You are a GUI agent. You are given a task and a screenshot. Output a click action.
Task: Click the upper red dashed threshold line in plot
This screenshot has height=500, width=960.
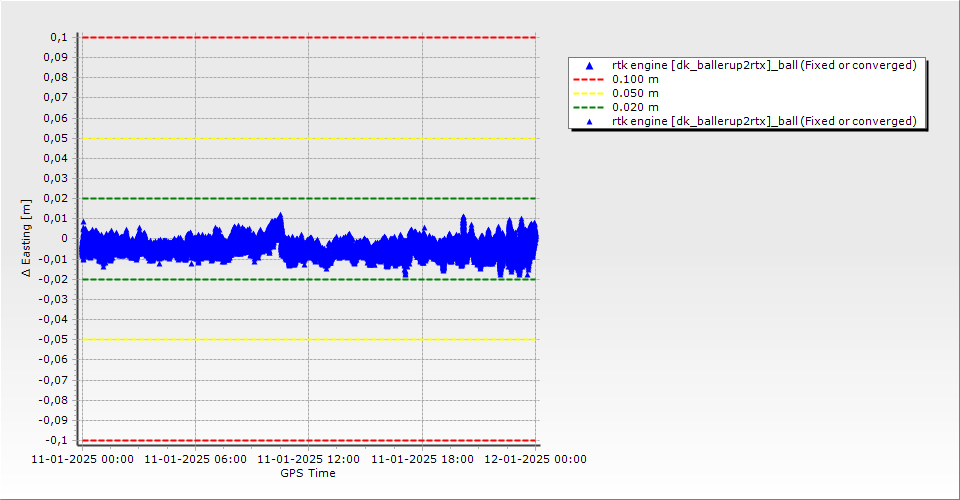tap(309, 37)
